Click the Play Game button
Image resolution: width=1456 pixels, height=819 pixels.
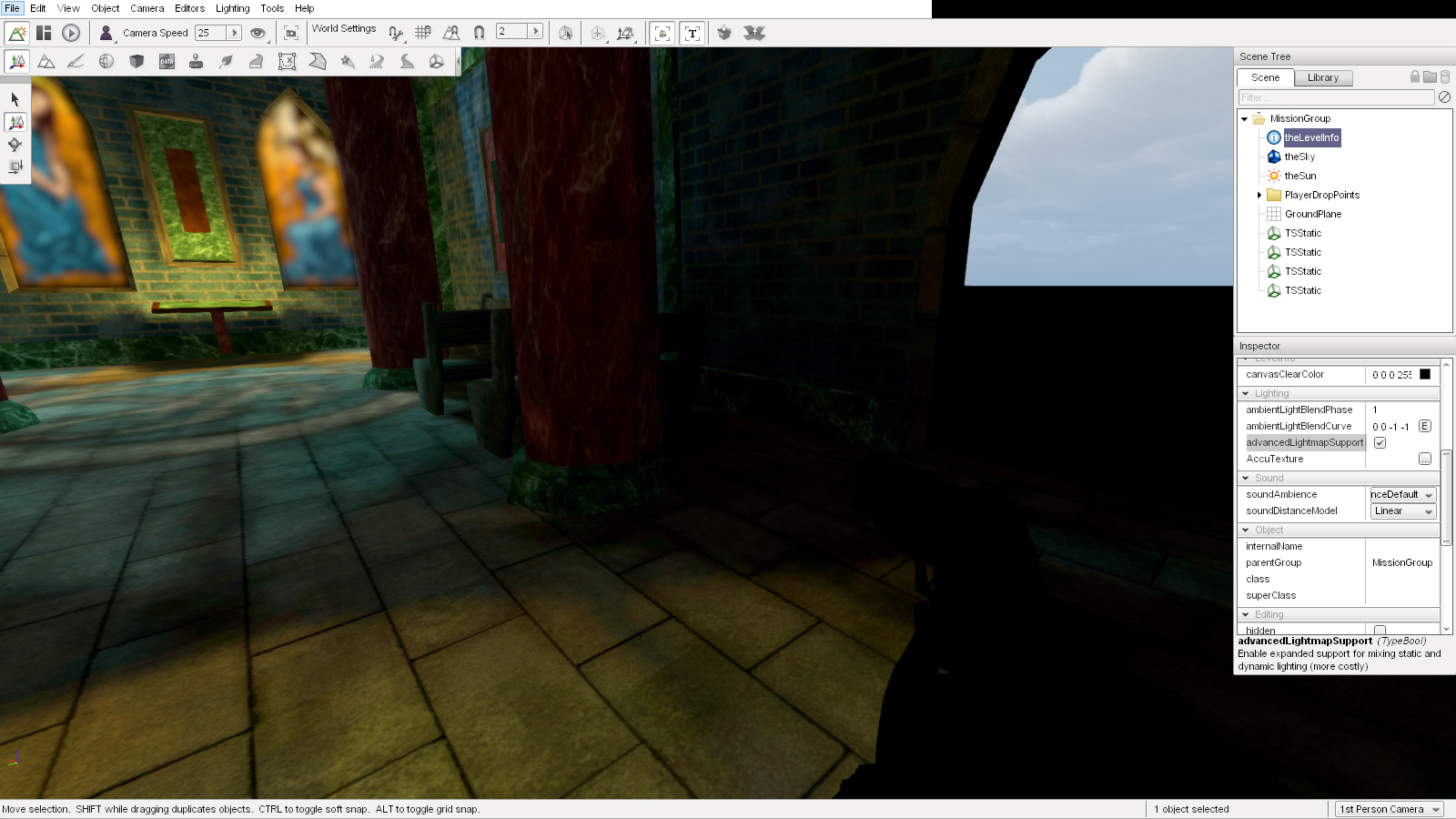pos(71,33)
